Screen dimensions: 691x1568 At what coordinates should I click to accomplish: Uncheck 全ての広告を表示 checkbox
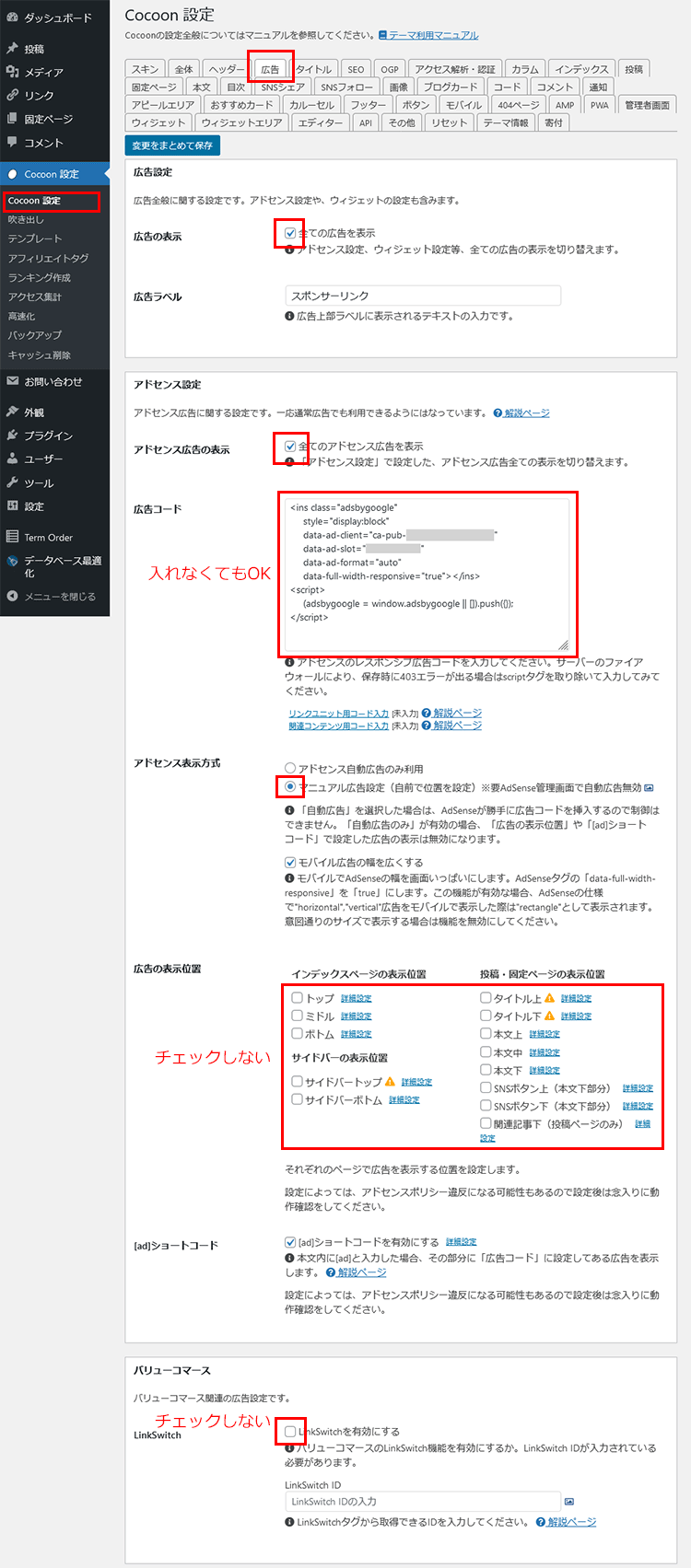(x=290, y=233)
